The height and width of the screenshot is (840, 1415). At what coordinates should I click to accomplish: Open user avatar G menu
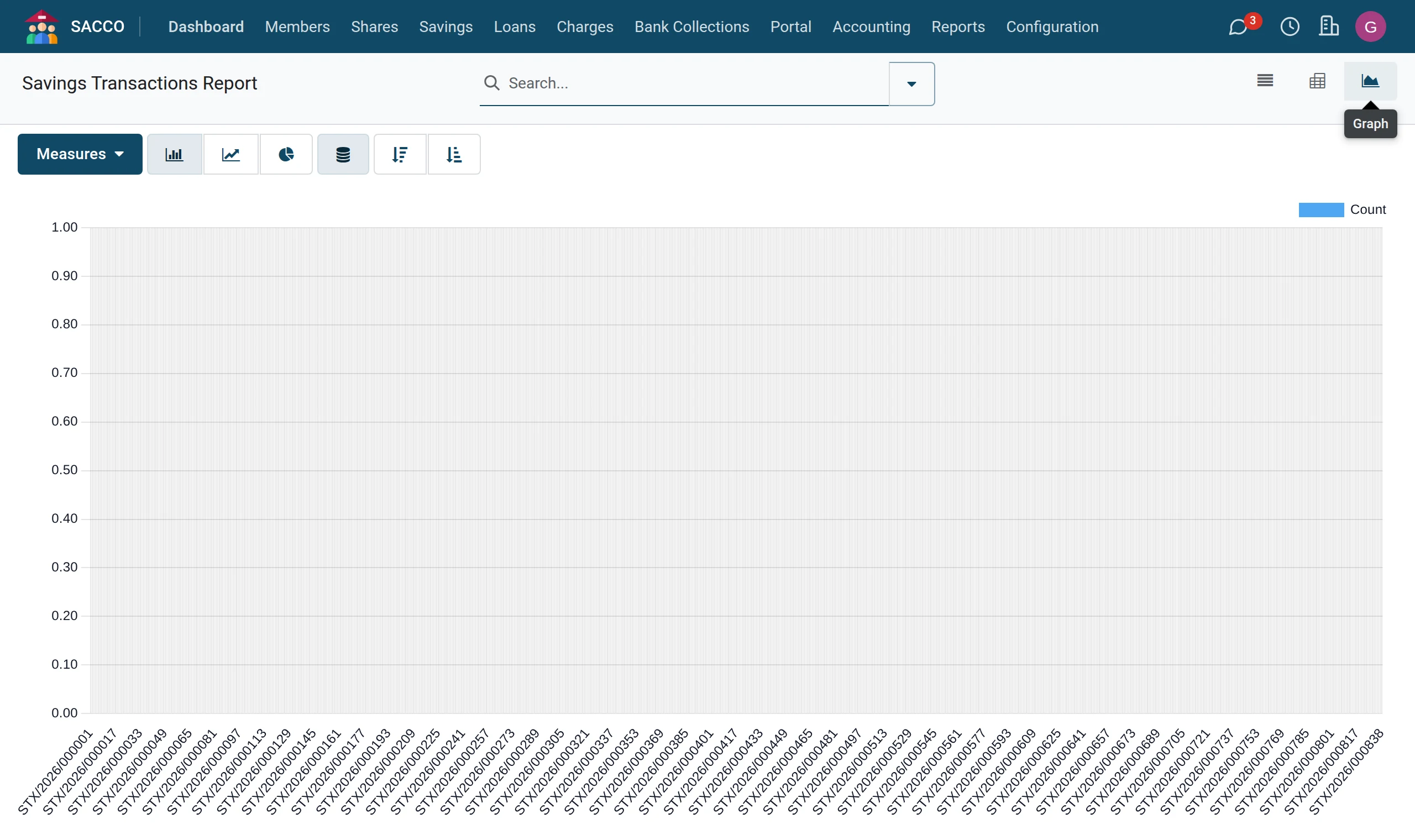tap(1370, 27)
